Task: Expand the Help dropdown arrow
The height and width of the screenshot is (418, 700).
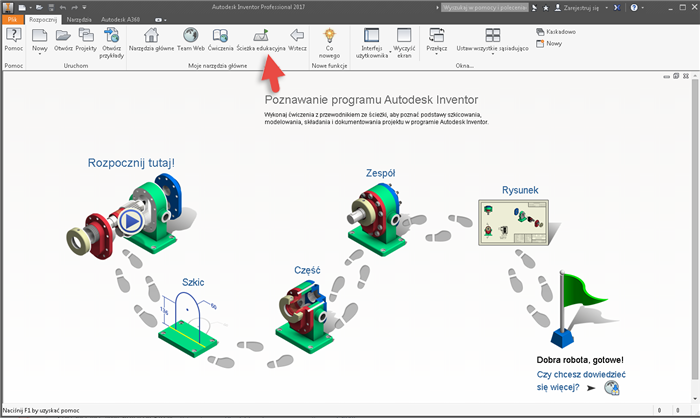Action: pos(642,8)
